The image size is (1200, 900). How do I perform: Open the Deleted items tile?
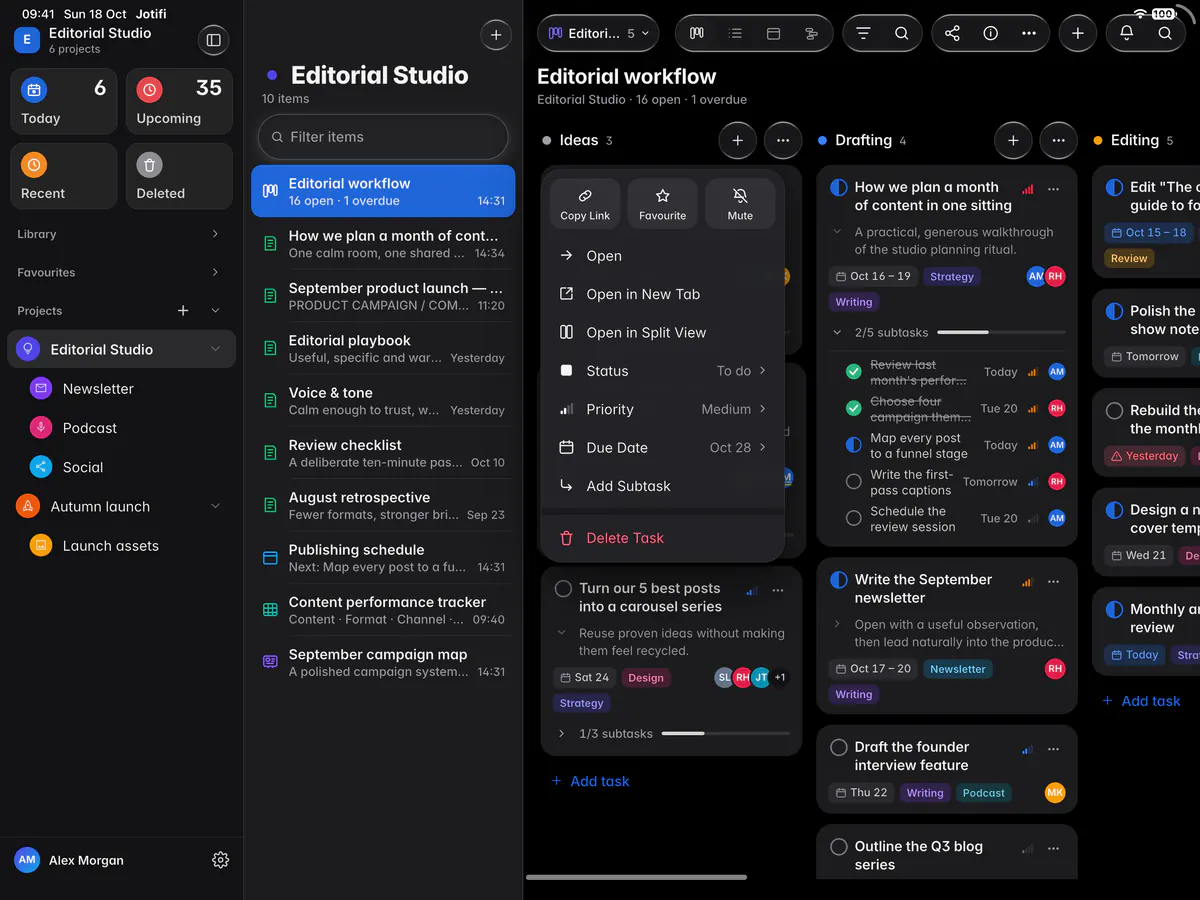tap(179, 176)
